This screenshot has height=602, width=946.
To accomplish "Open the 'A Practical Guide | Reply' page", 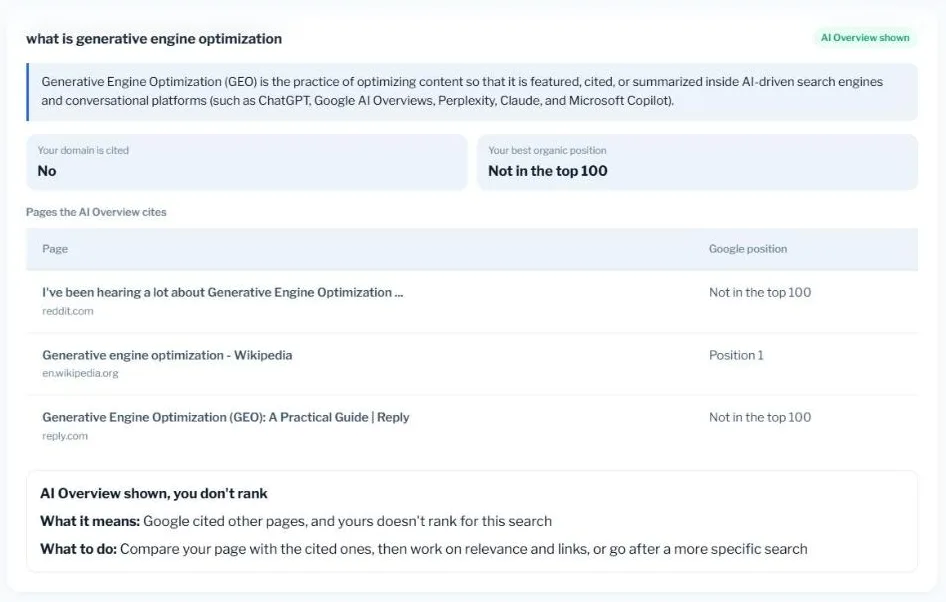I will pyautogui.click(x=226, y=417).
